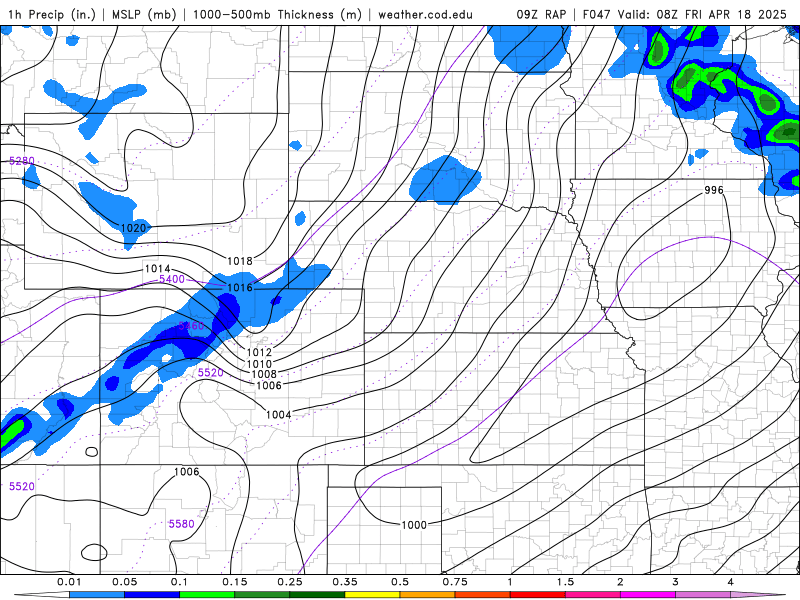Click the purple 5400 thickness label
This screenshot has width=800, height=600.
click(x=172, y=279)
